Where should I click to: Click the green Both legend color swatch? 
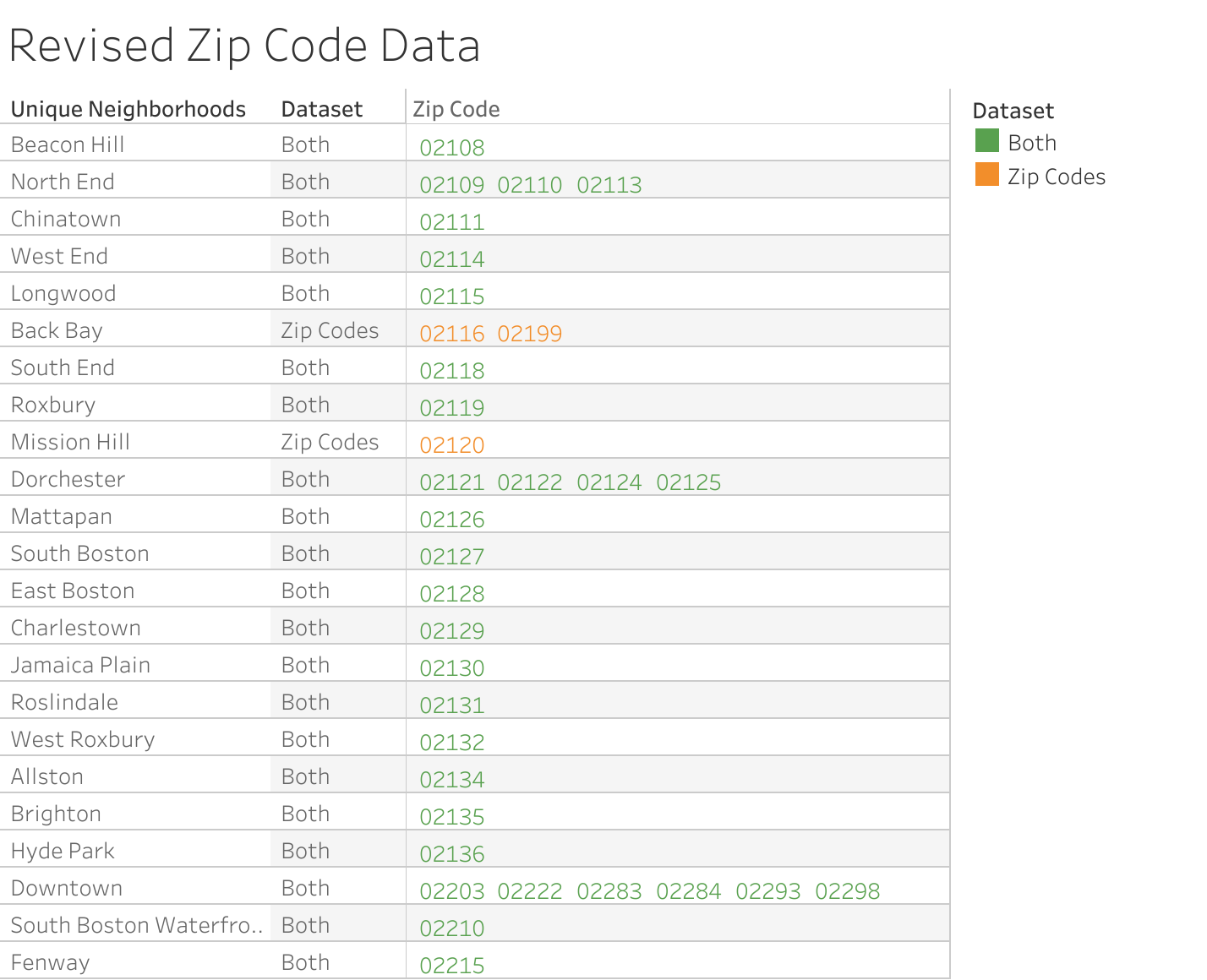point(986,141)
